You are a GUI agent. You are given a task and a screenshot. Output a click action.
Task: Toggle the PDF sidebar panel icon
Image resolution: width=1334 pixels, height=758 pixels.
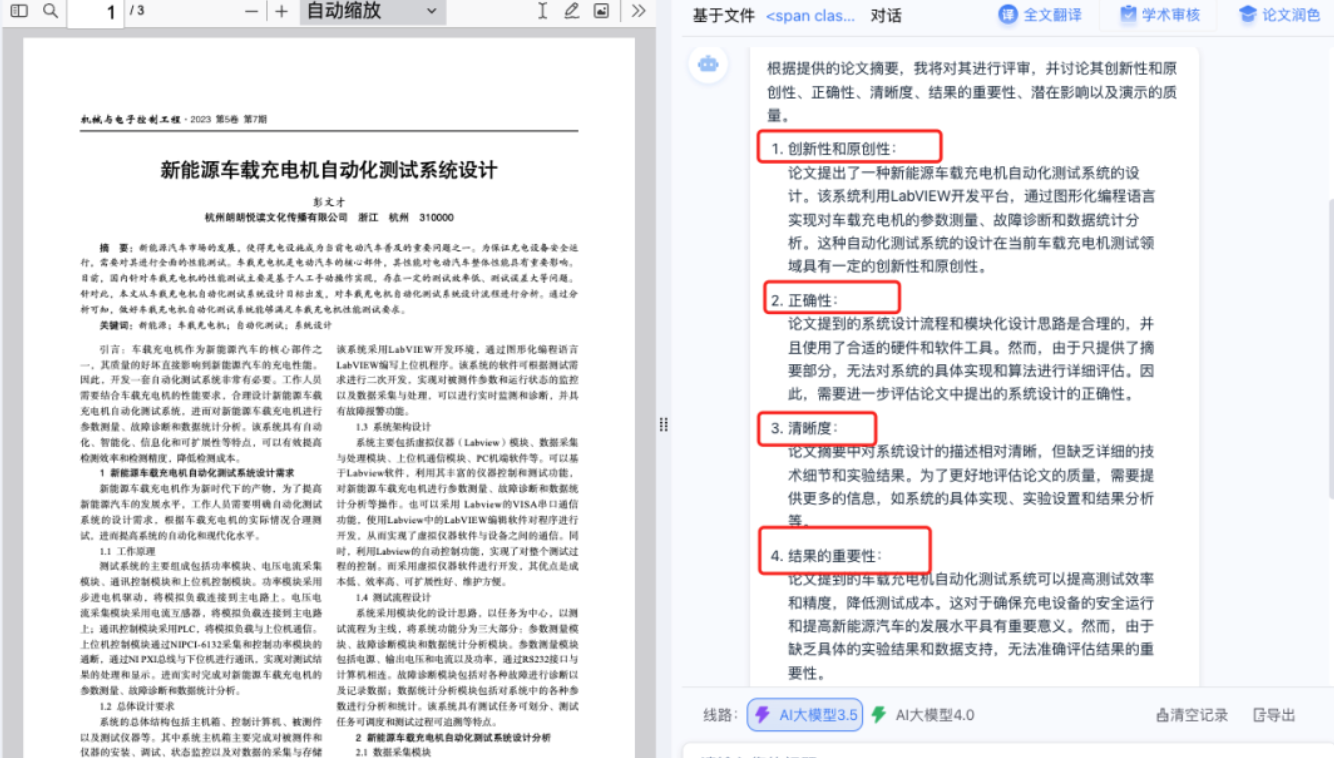point(19,11)
